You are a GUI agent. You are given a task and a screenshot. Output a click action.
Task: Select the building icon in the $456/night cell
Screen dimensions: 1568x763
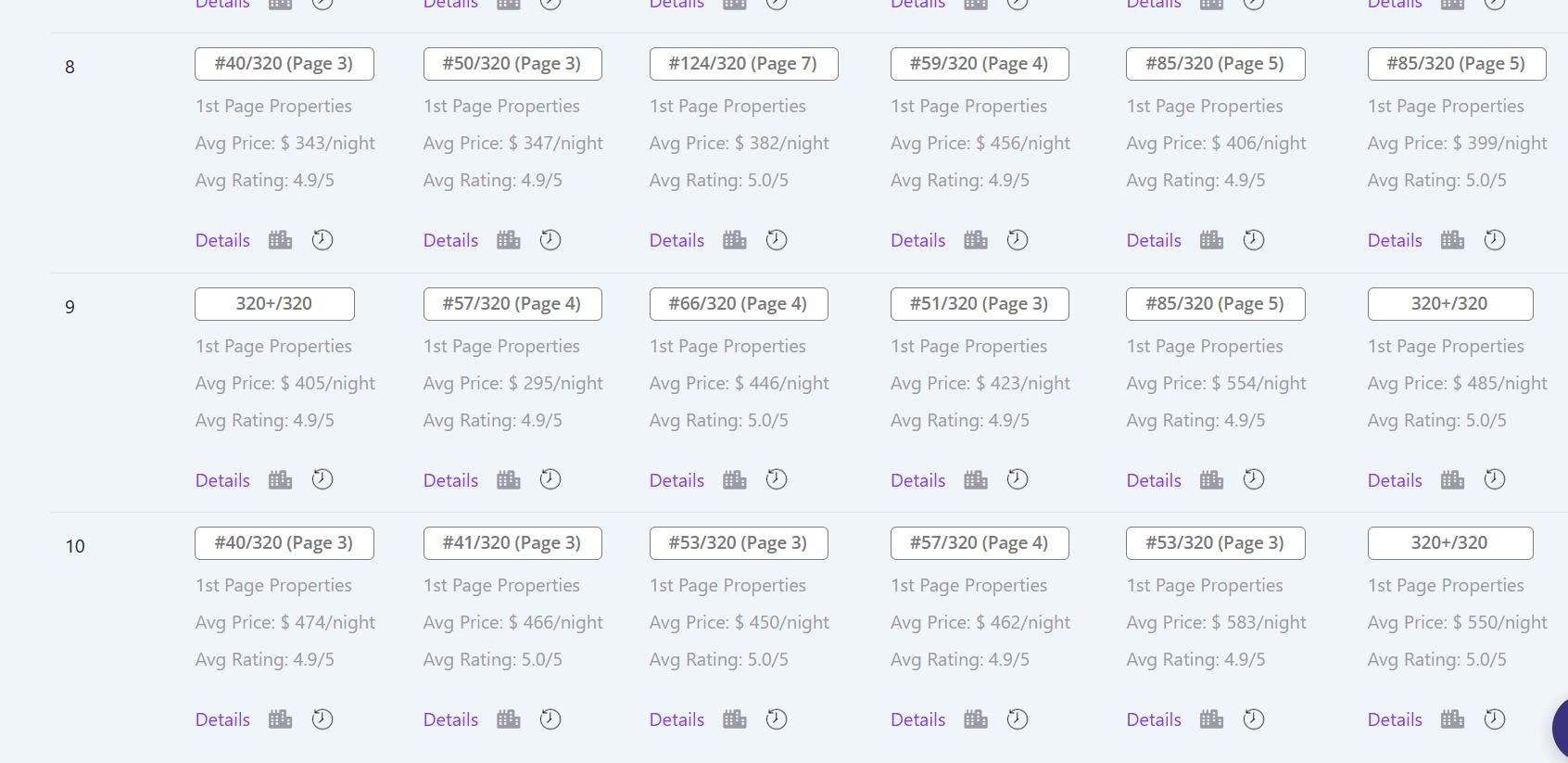coord(976,240)
